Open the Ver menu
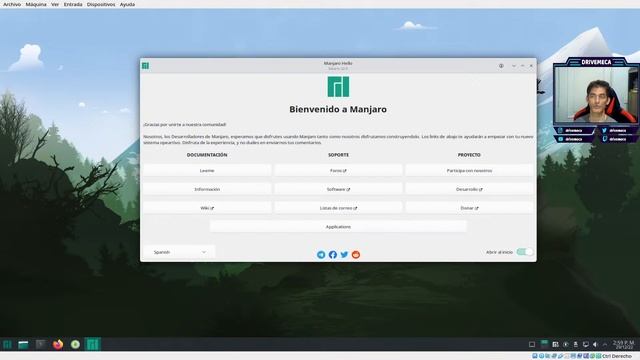The image size is (640, 360). click(55, 4)
